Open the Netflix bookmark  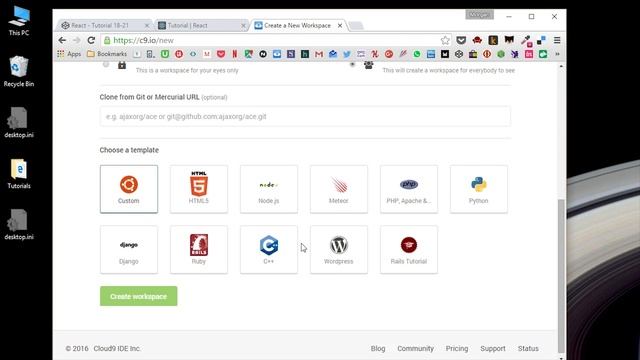[x=235, y=54]
